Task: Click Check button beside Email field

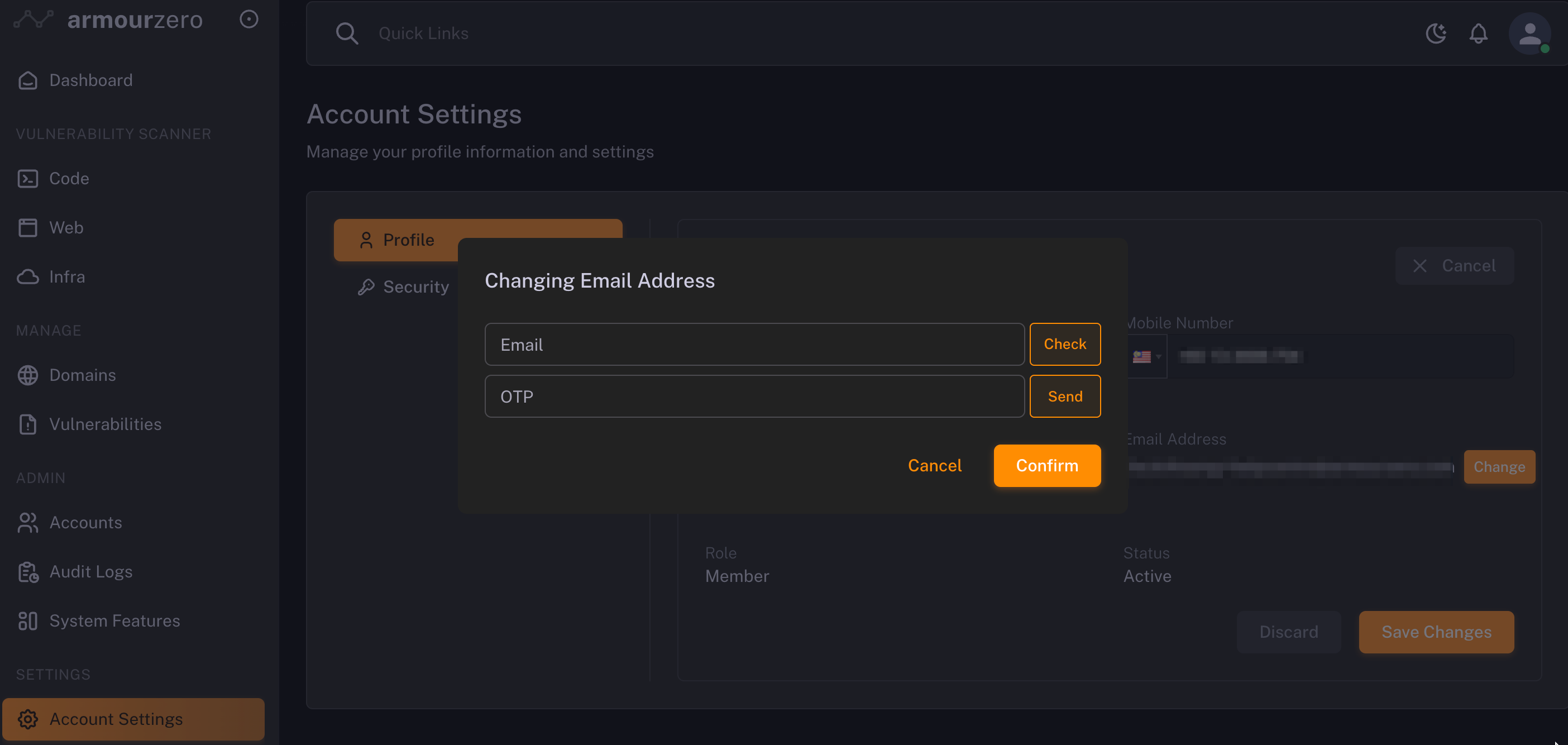Action: [1065, 344]
